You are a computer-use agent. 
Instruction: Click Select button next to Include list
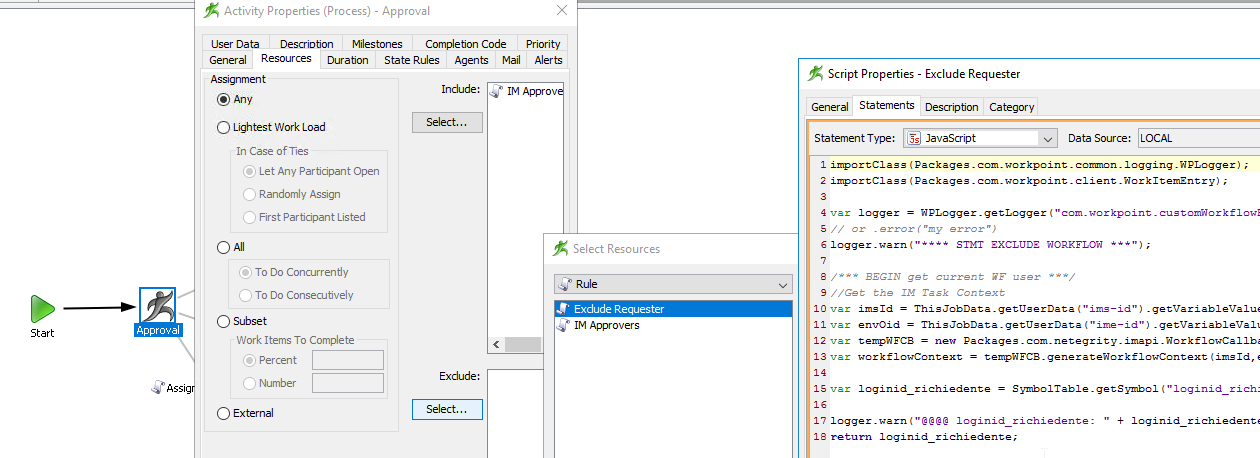447,122
